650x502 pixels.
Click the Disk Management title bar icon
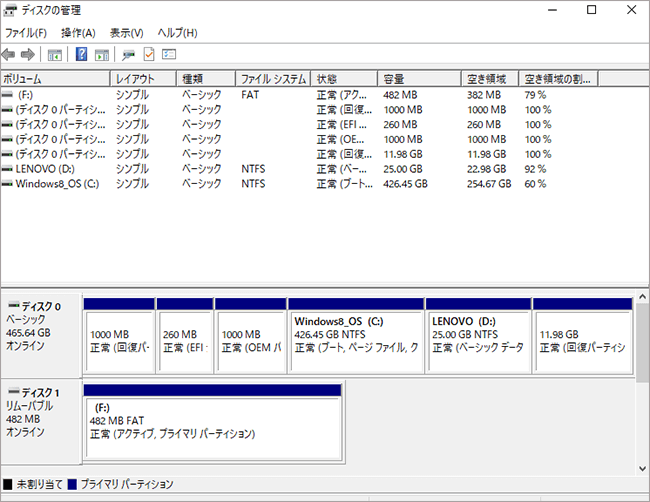click(x=10, y=10)
